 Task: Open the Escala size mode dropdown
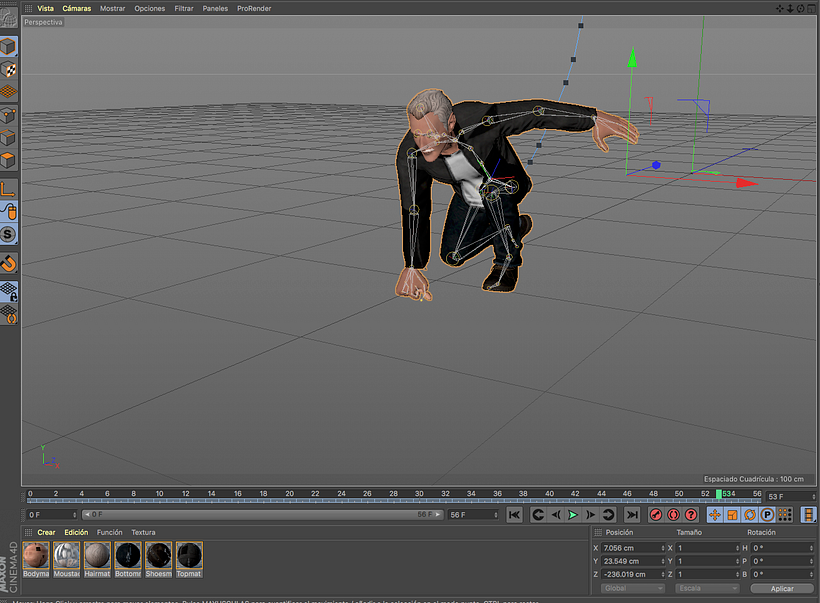click(707, 588)
